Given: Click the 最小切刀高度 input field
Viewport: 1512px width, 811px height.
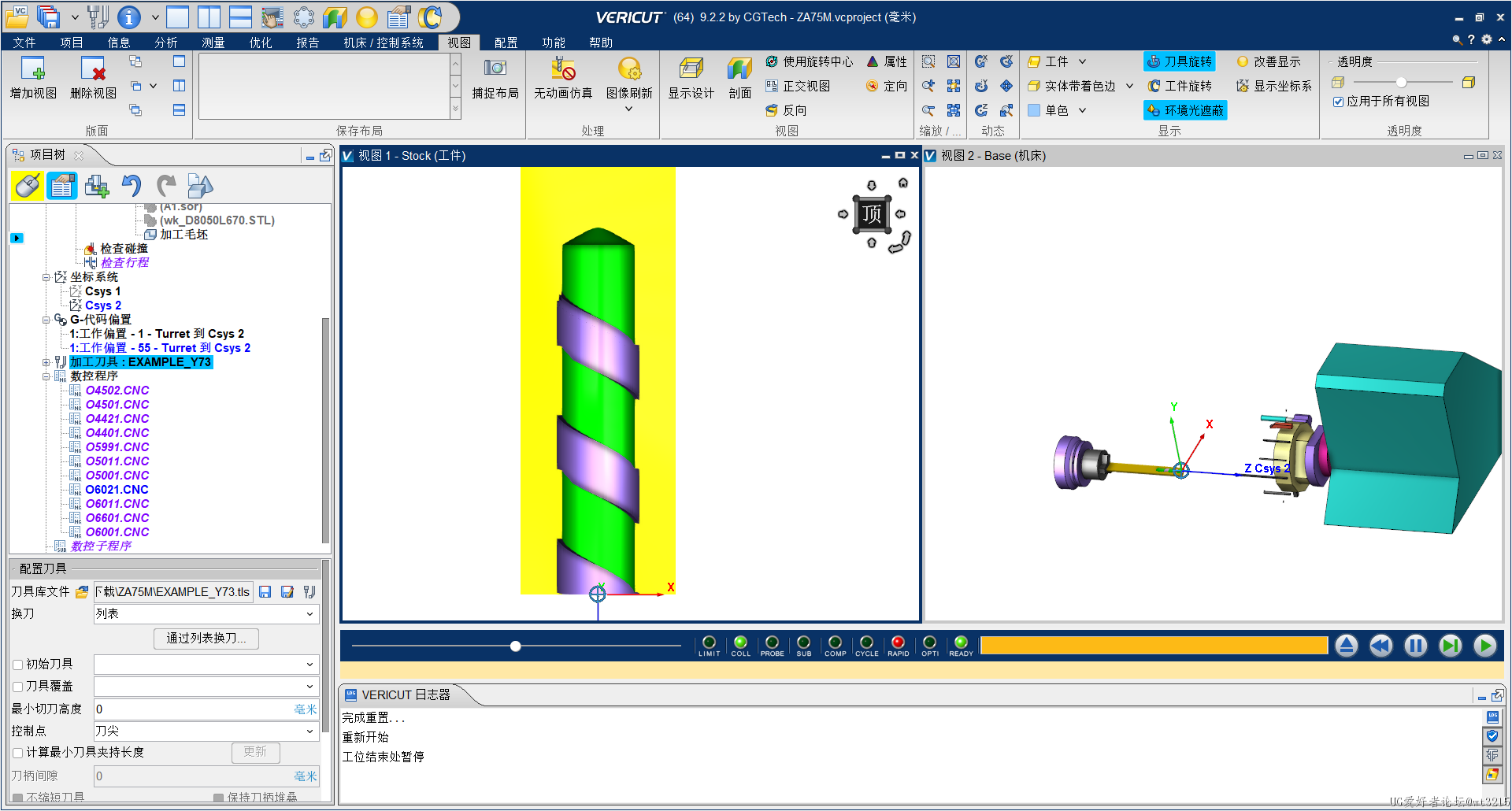Looking at the screenshot, I should coord(206,709).
